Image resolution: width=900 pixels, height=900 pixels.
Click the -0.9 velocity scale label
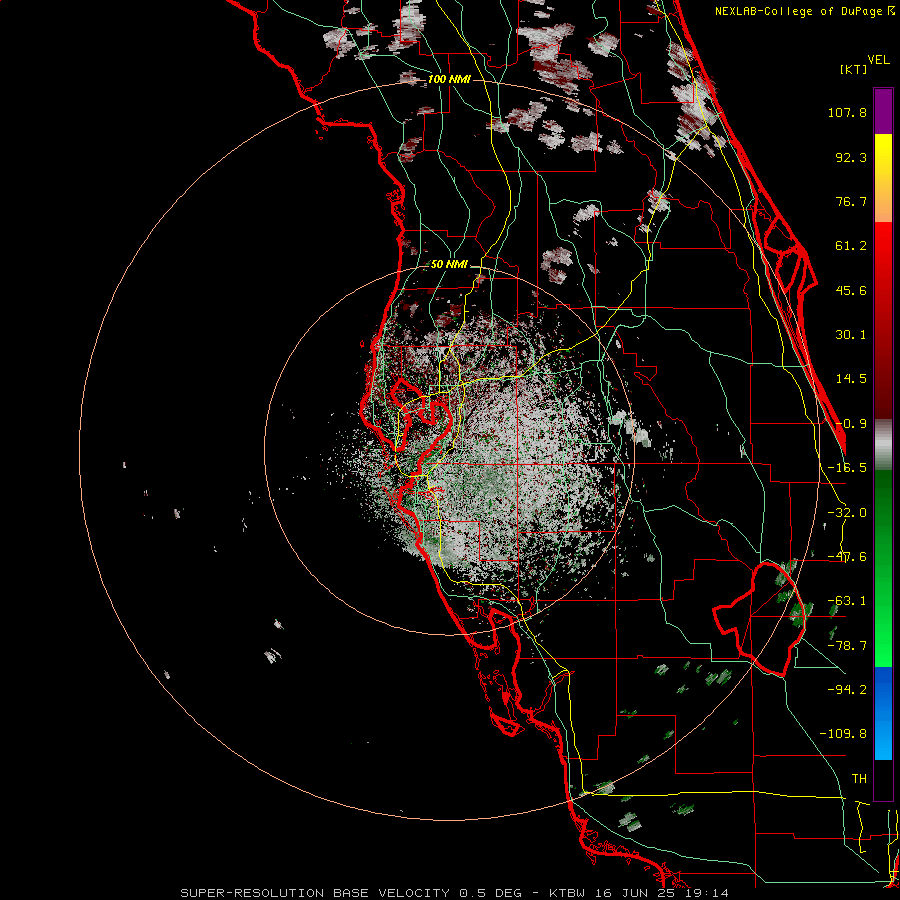click(851, 424)
